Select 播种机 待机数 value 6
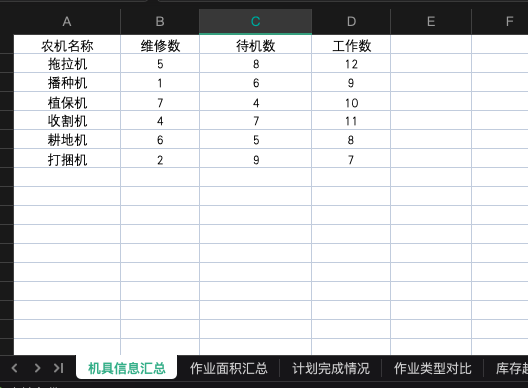Screen dimensions: 528x388 tap(256, 83)
